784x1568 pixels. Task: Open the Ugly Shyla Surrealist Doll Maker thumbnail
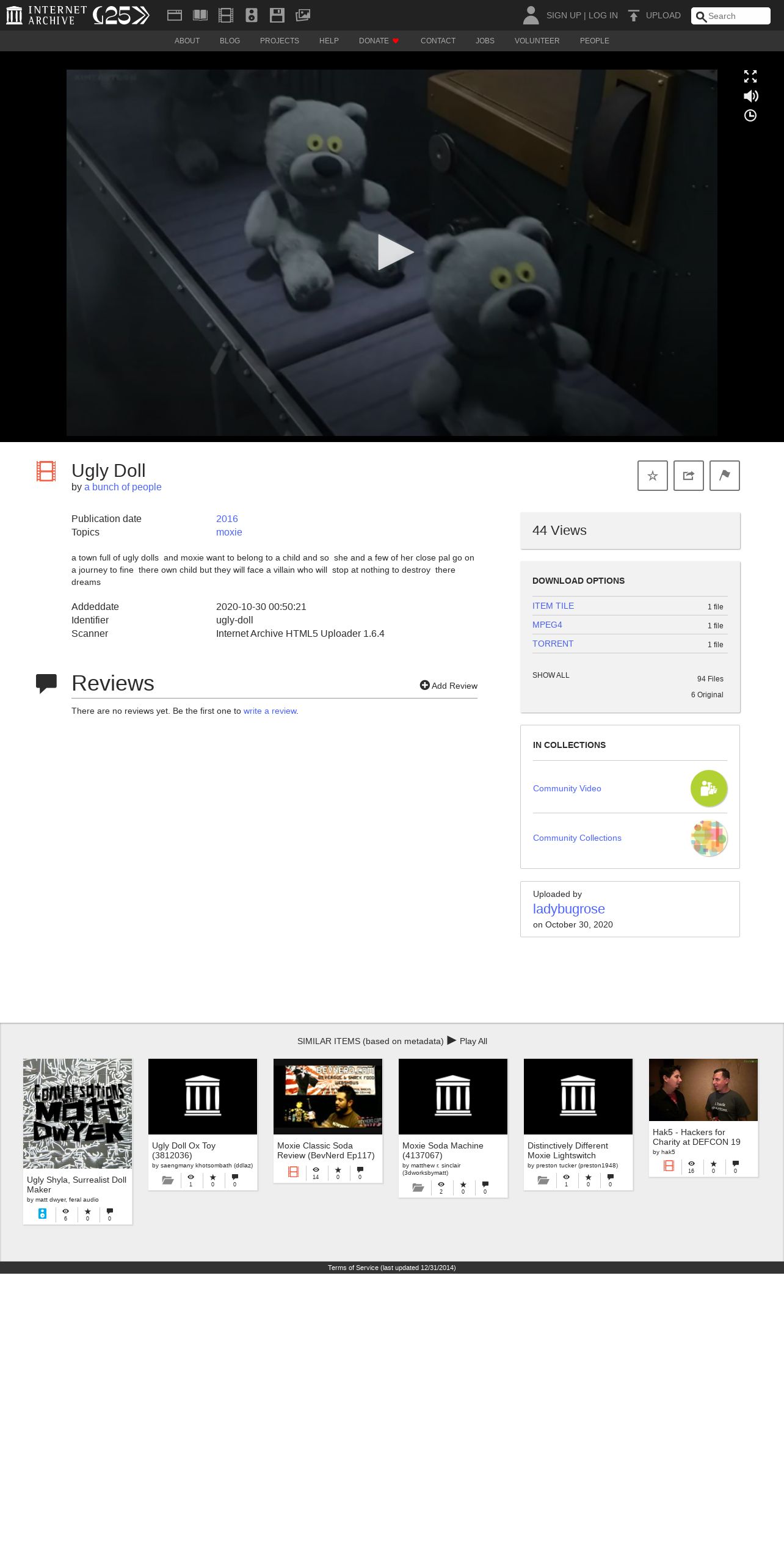(x=78, y=1114)
